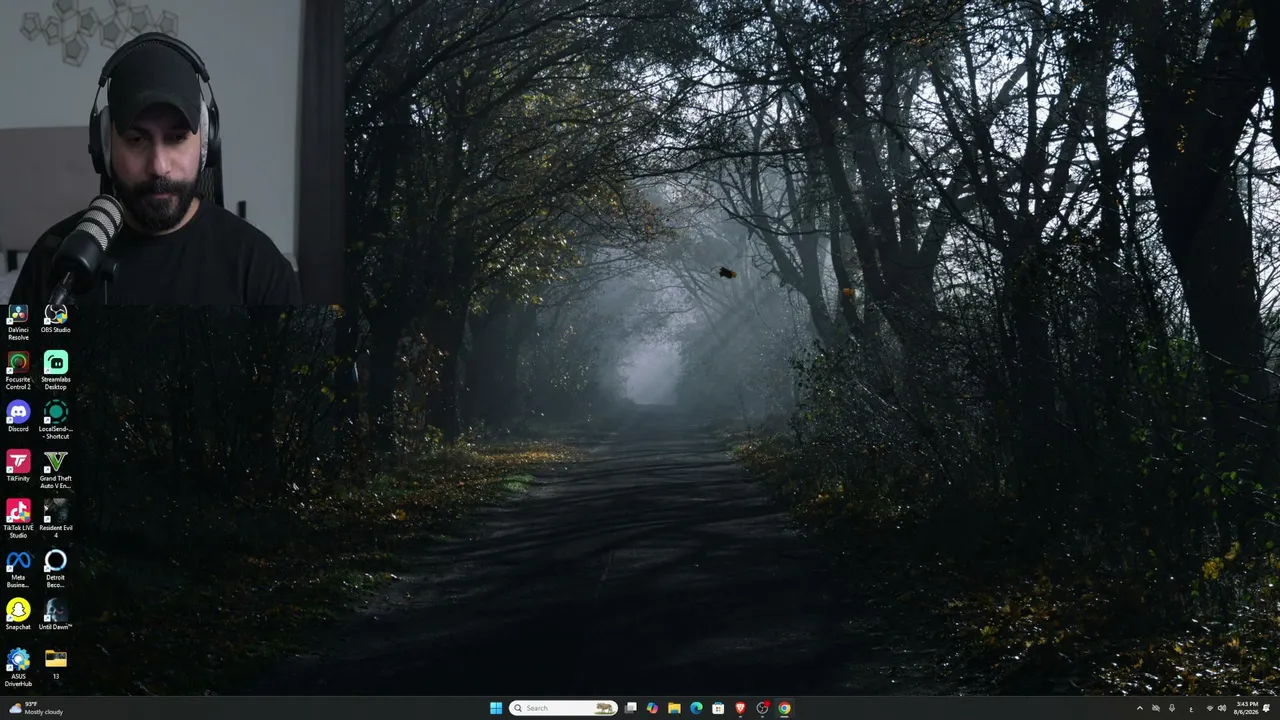Open network settings via Wi-Fi icon
Image resolution: width=1280 pixels, height=720 pixels.
(1209, 708)
